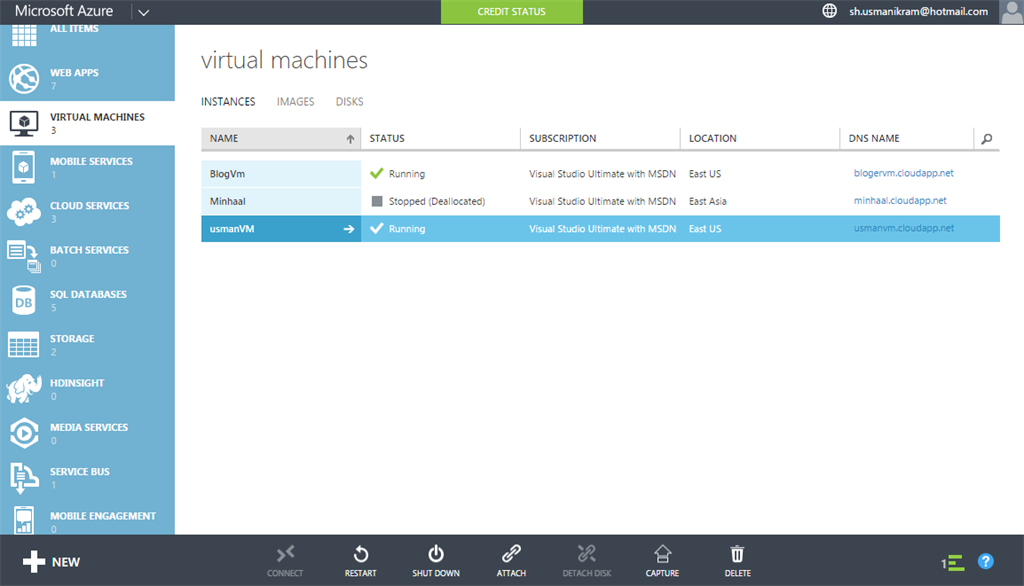This screenshot has width=1024, height=586.
Task: Open the notifications list icon
Action: (953, 562)
